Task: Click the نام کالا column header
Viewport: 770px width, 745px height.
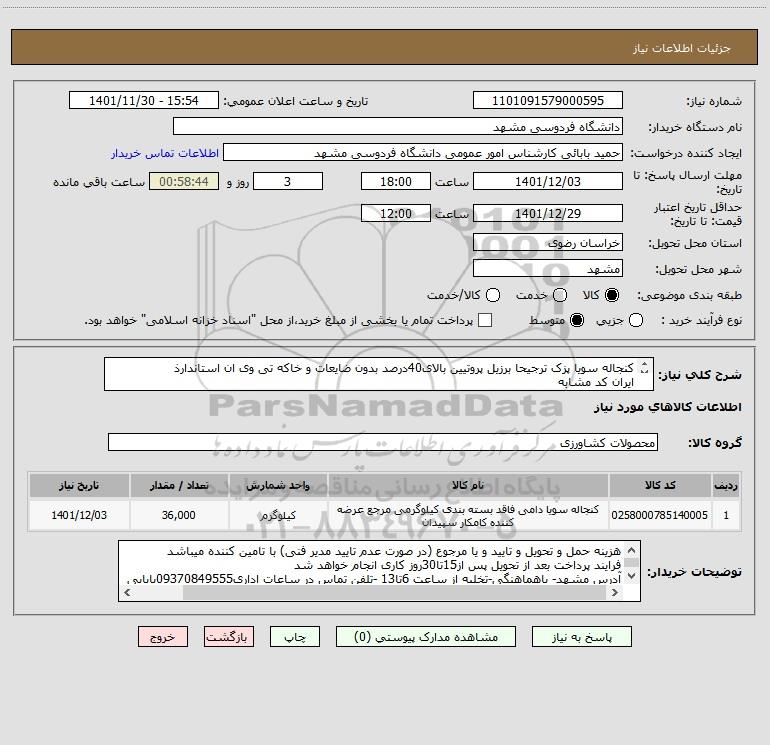Action: tap(468, 485)
